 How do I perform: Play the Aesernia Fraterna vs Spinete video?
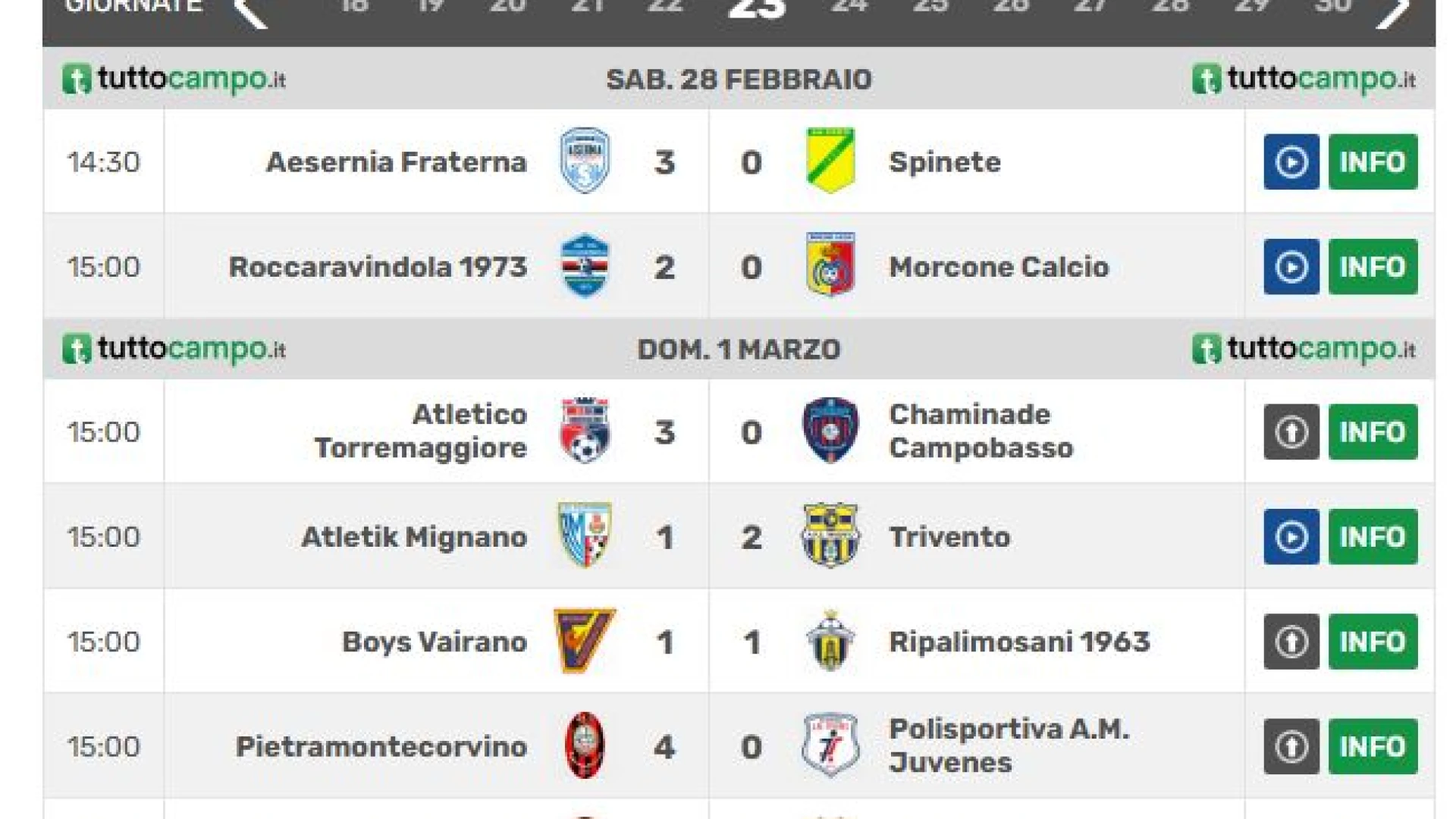1291,162
